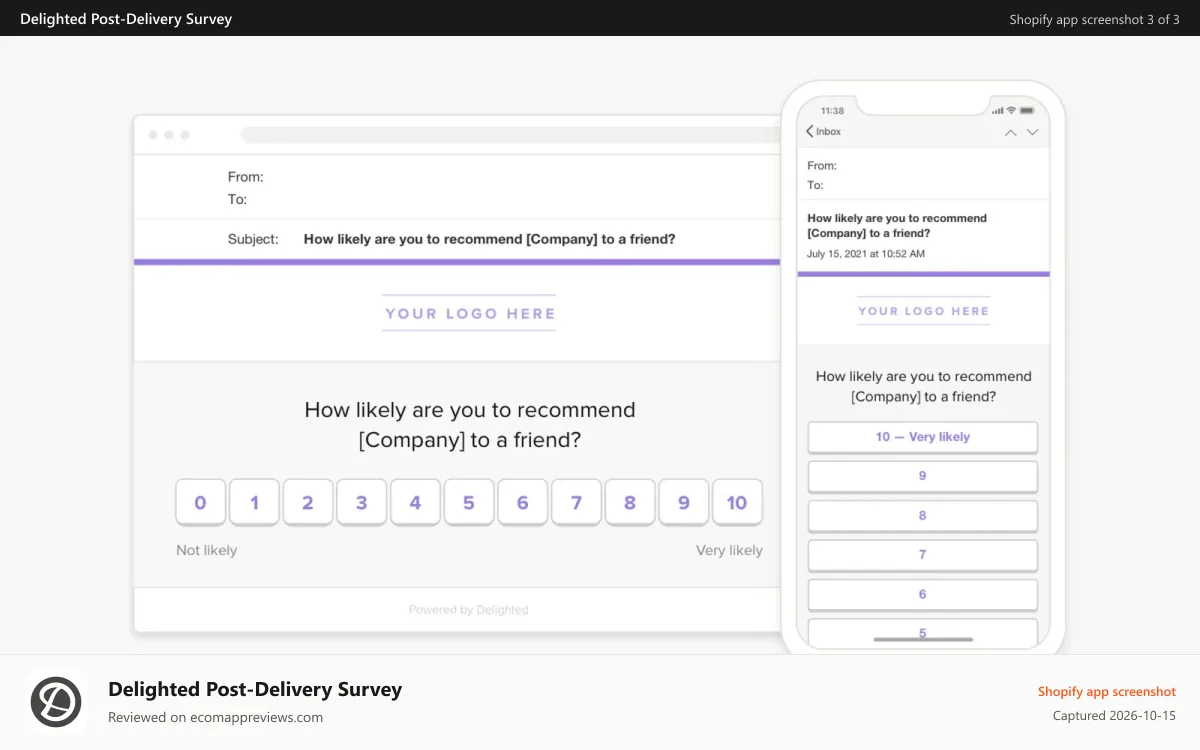Click the email subject line text
This screenshot has width=1200, height=750.
(x=489, y=239)
